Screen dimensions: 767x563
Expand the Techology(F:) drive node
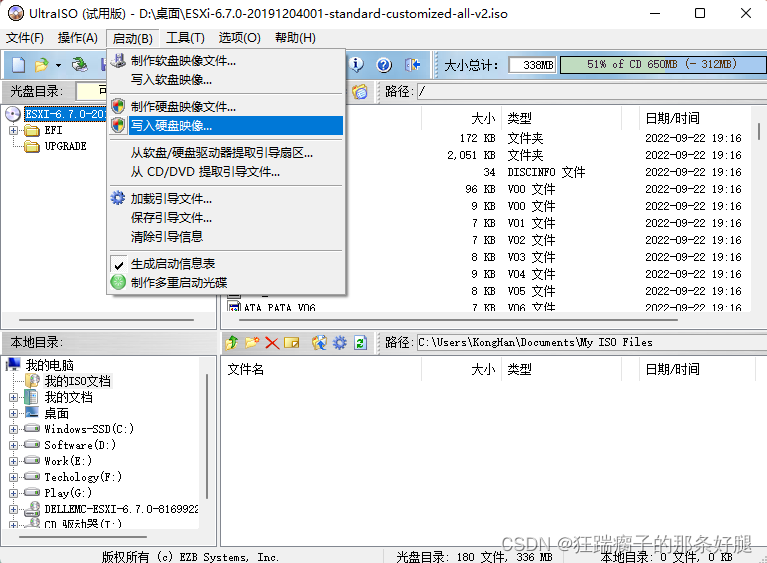tap(13, 477)
